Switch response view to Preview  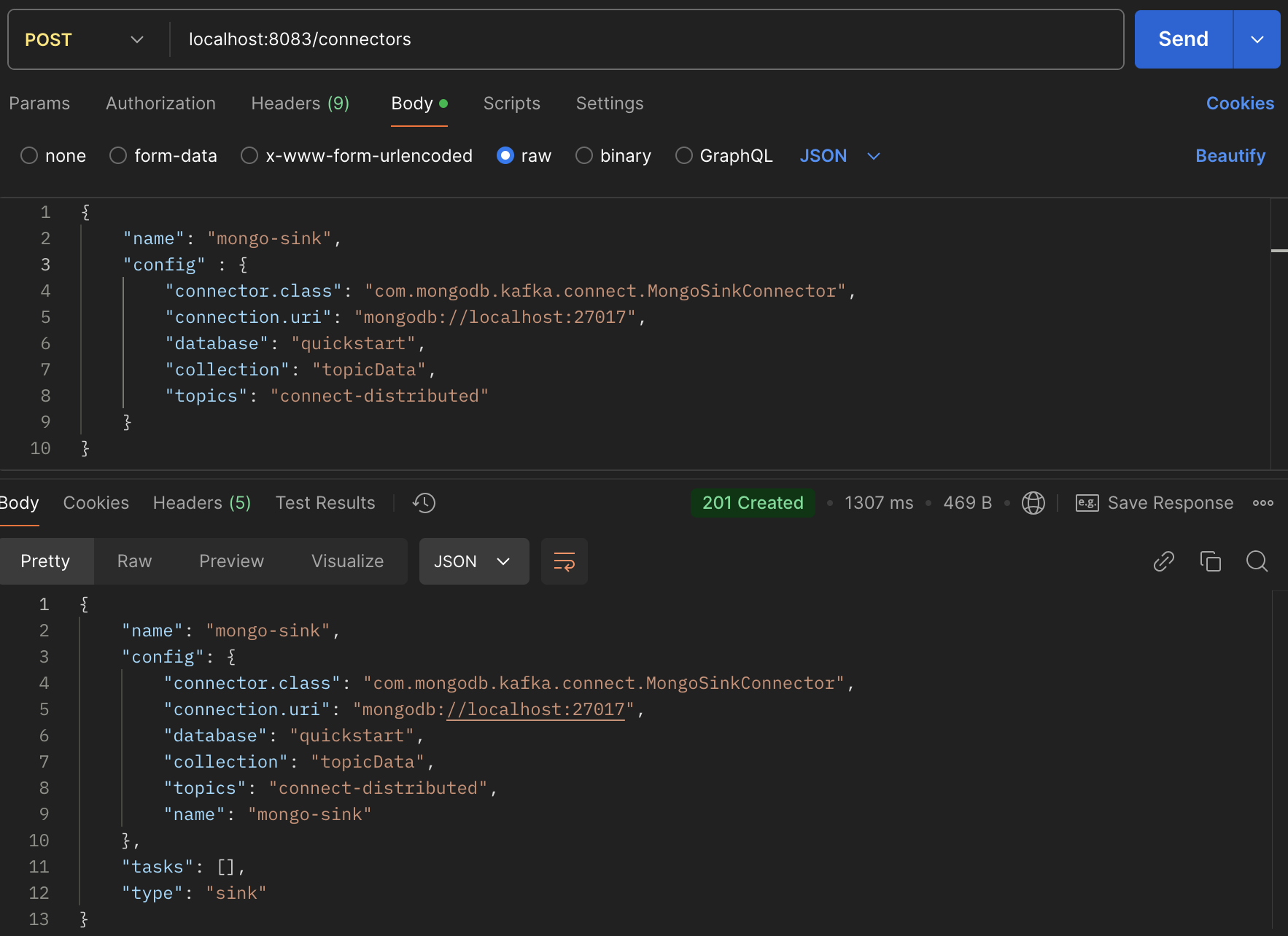[x=231, y=561]
